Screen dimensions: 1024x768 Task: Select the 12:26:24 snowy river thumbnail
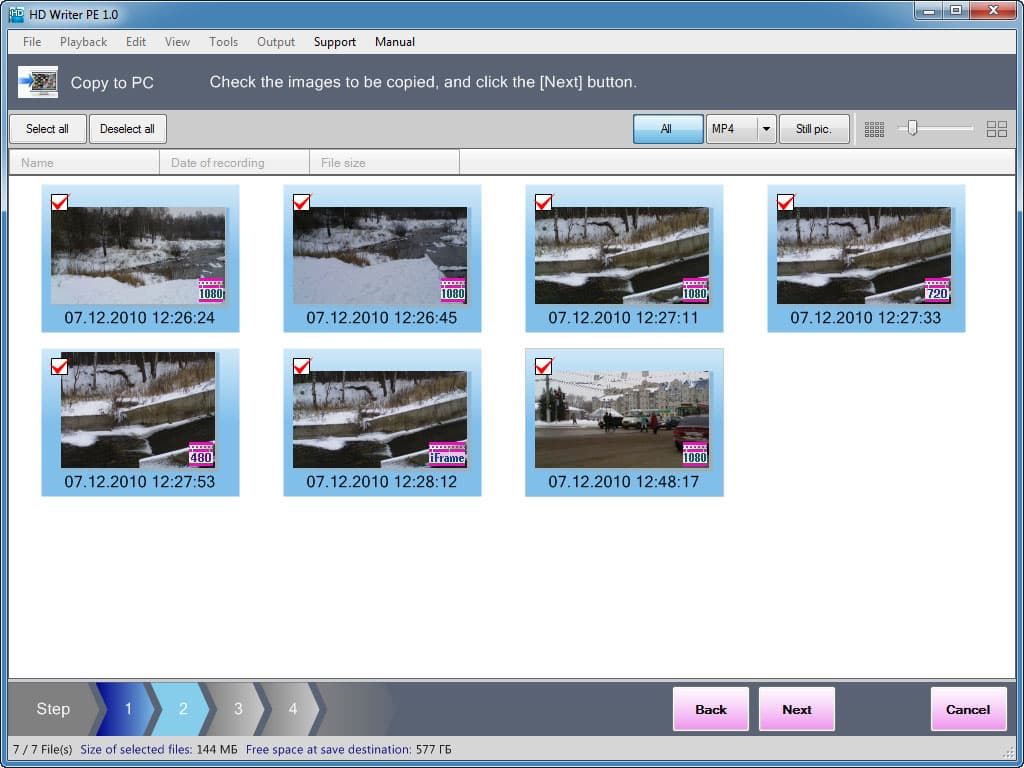point(138,255)
